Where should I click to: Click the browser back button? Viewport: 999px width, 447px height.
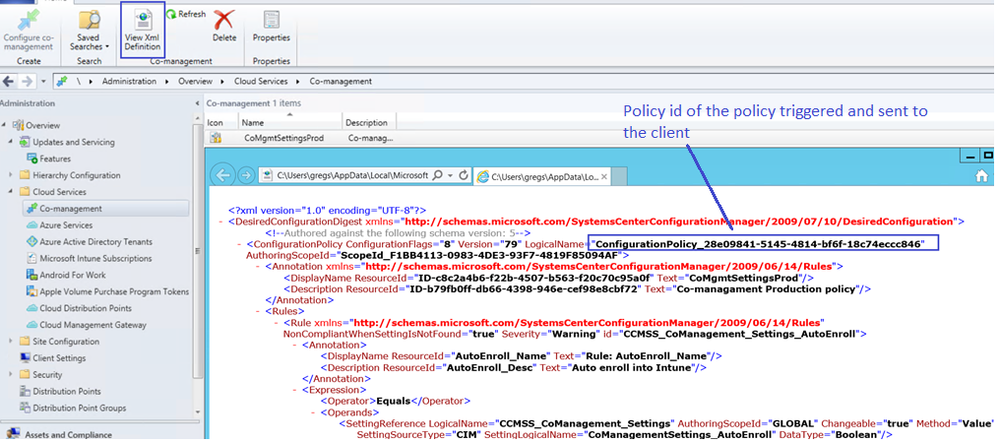pos(222,175)
